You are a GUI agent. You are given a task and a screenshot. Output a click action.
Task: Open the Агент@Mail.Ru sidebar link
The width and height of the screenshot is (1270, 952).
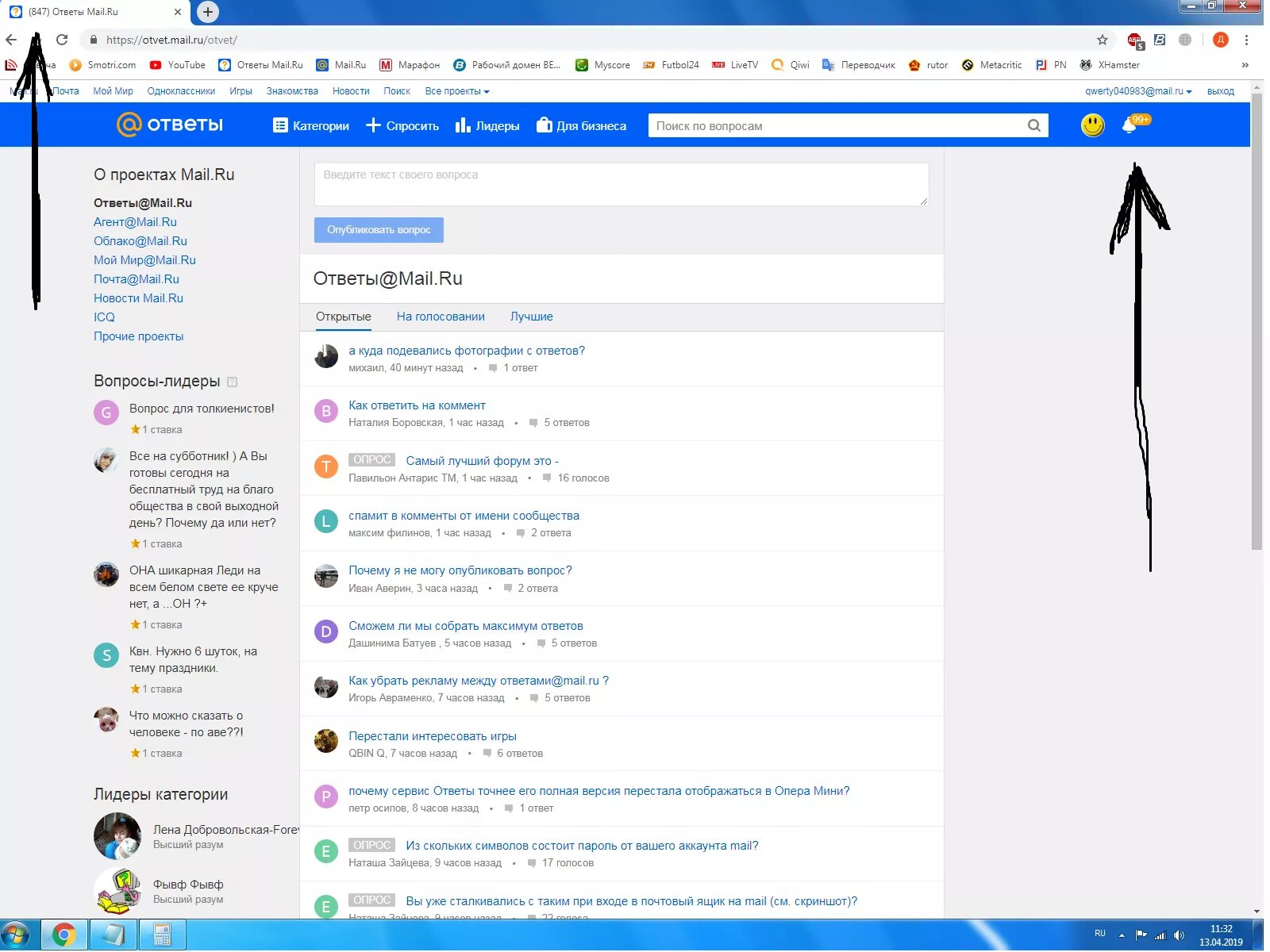pos(135,222)
